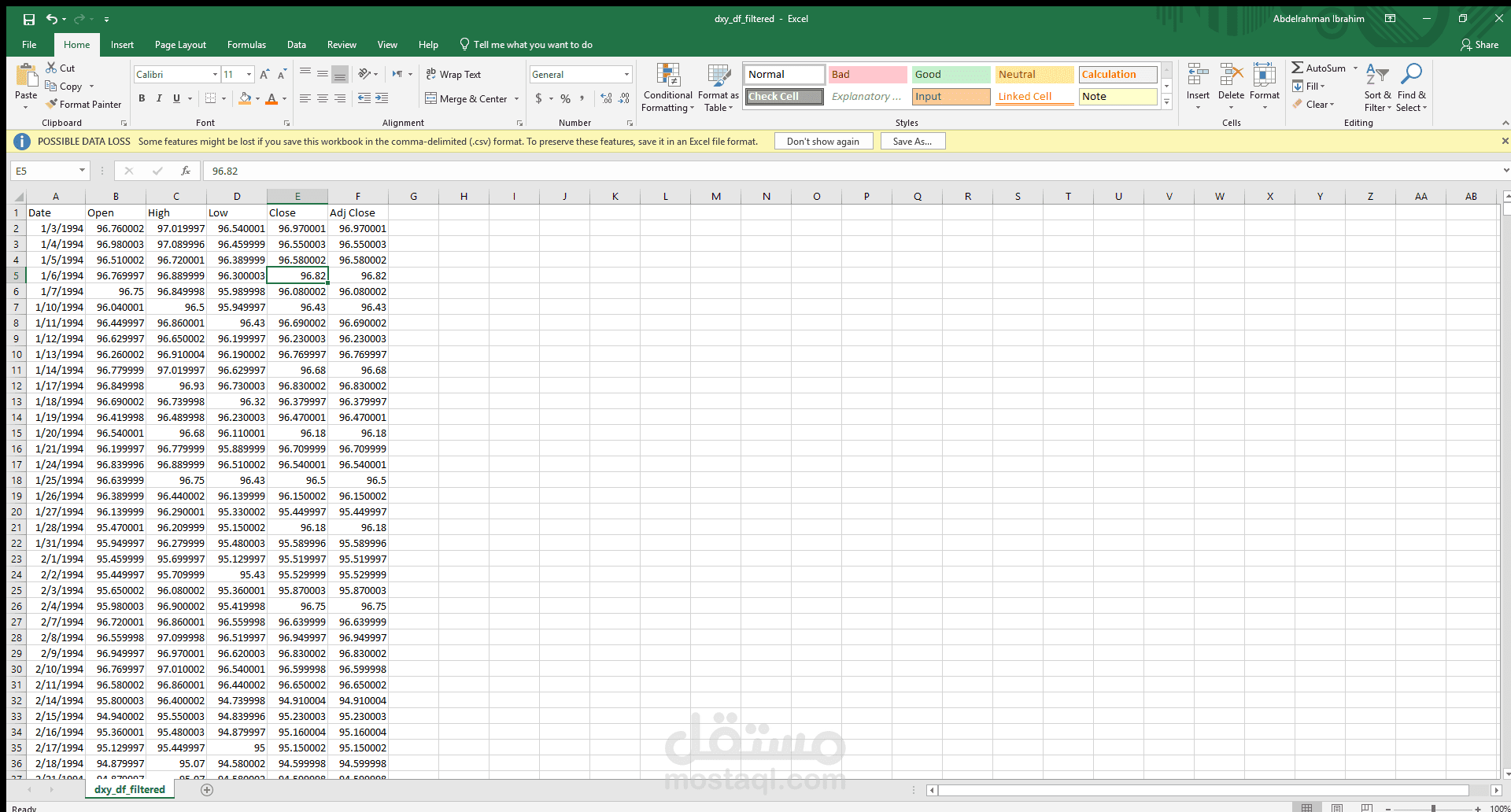Click the Decrease Indent icon
The height and width of the screenshot is (812, 1511).
coord(364,98)
